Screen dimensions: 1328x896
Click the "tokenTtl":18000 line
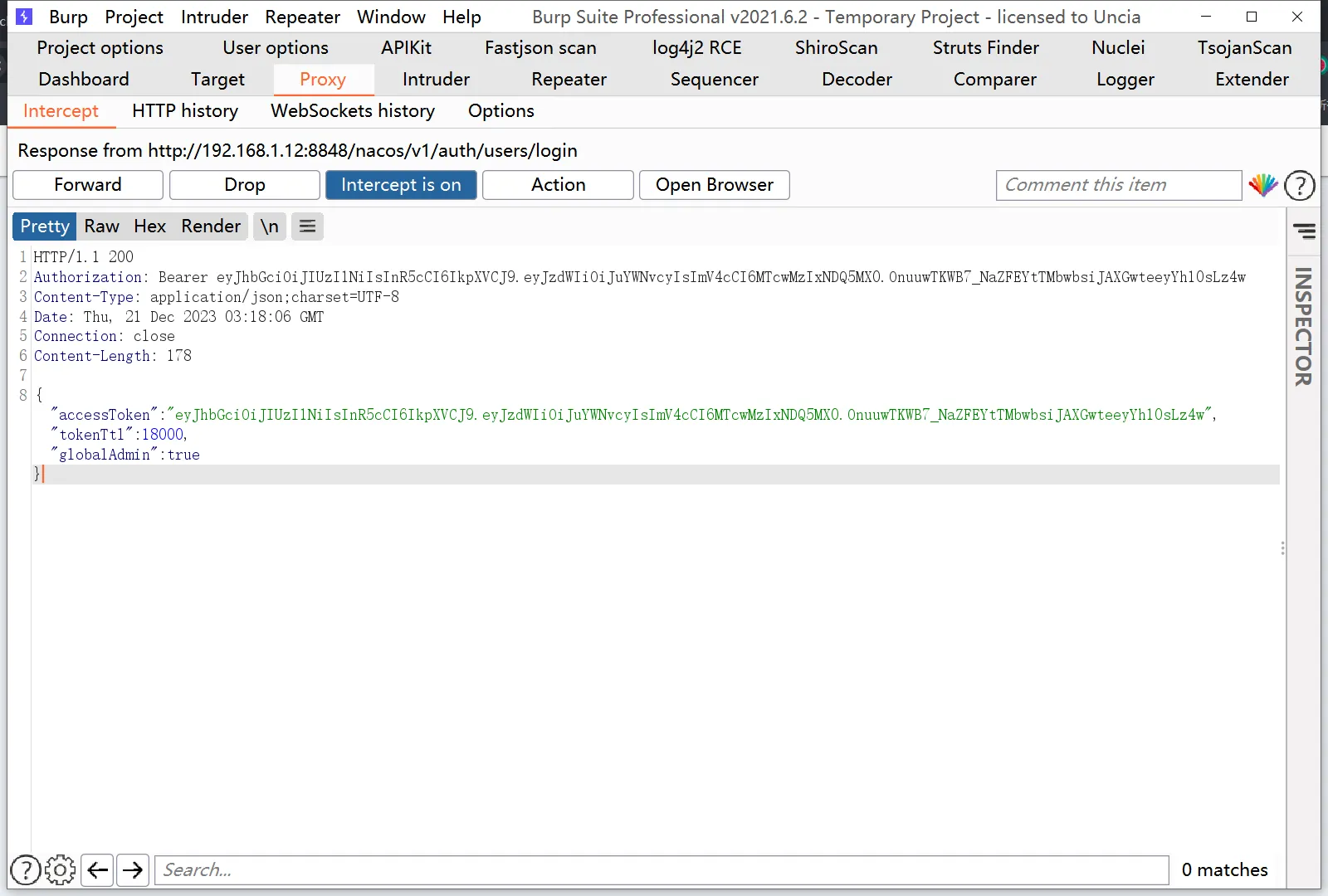coord(120,435)
